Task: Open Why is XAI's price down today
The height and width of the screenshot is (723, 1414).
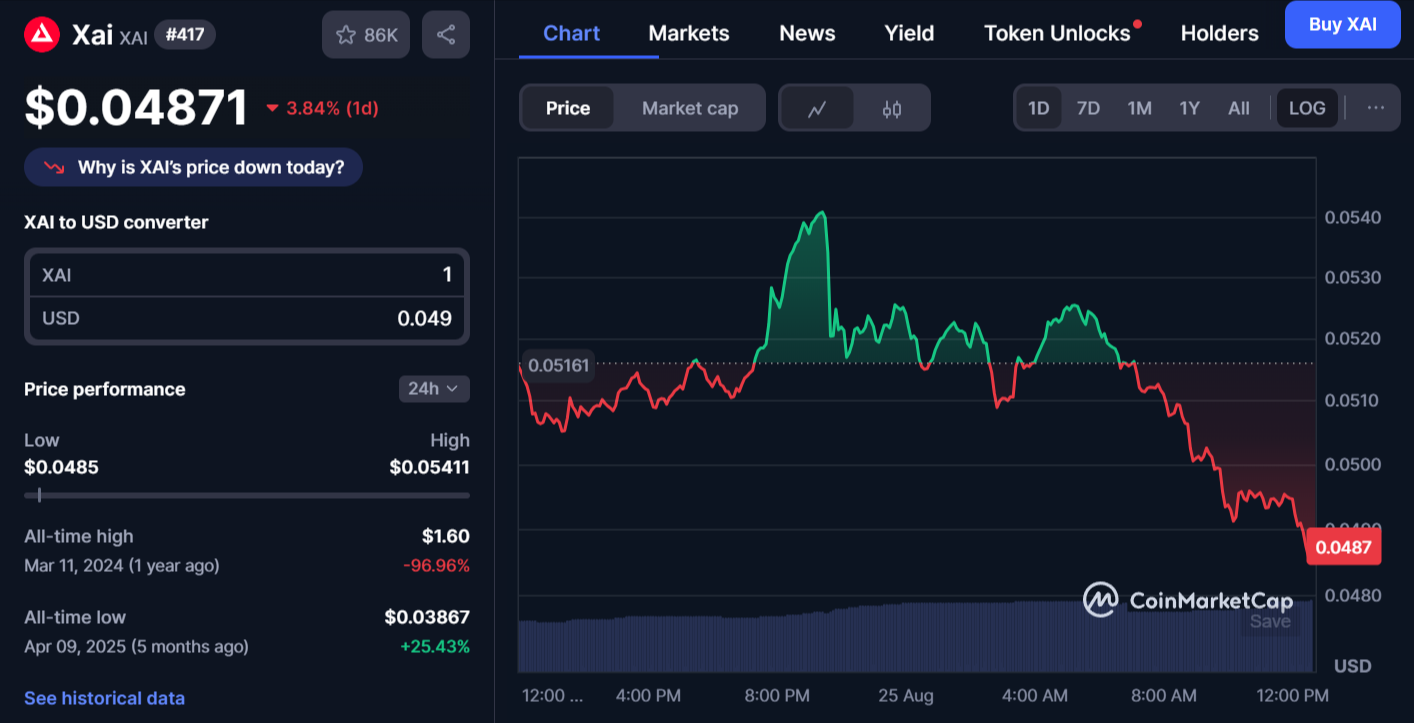Action: click(194, 168)
